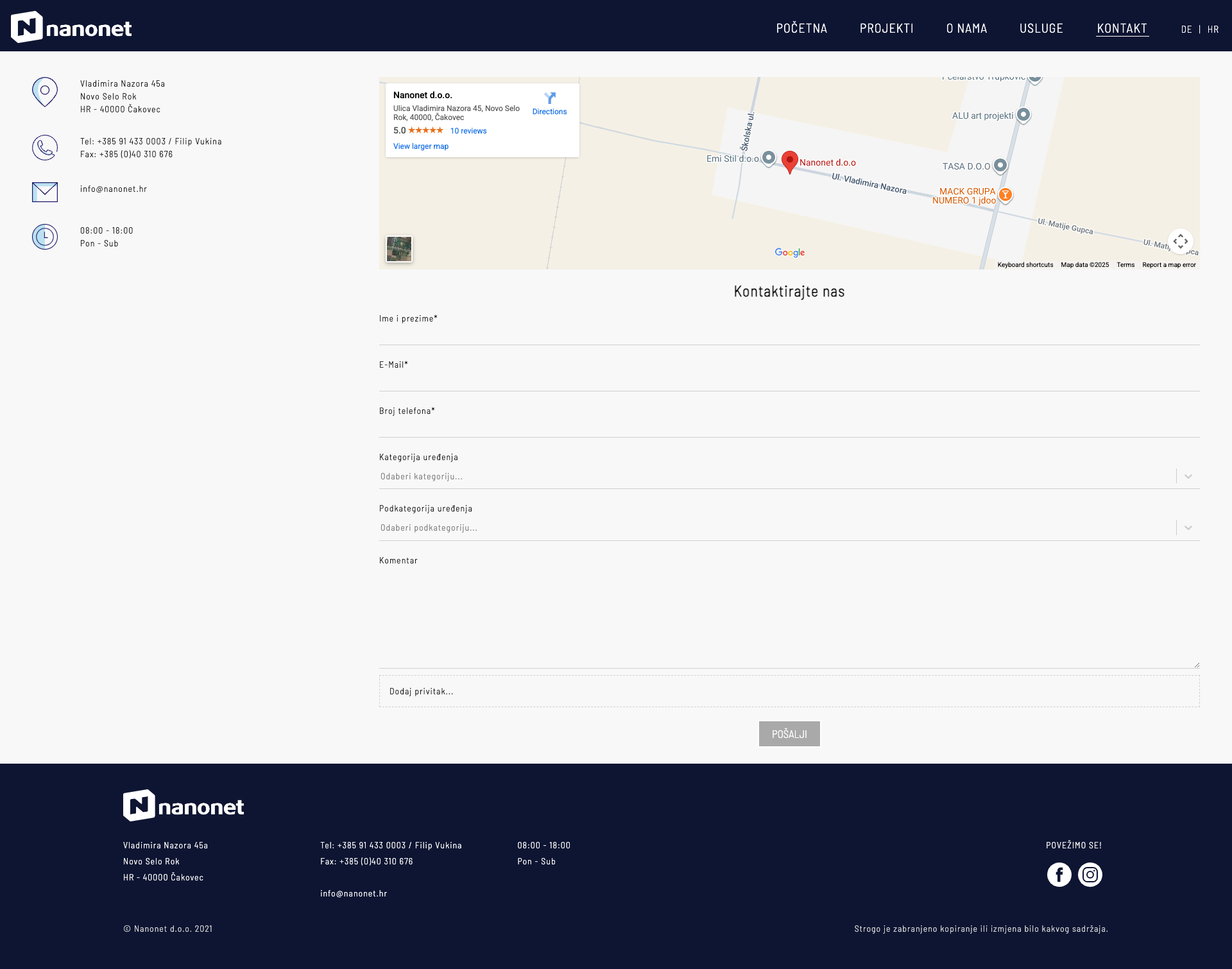Image resolution: width=1232 pixels, height=969 pixels.
Task: Open the Facebook icon in the footer
Action: point(1059,875)
